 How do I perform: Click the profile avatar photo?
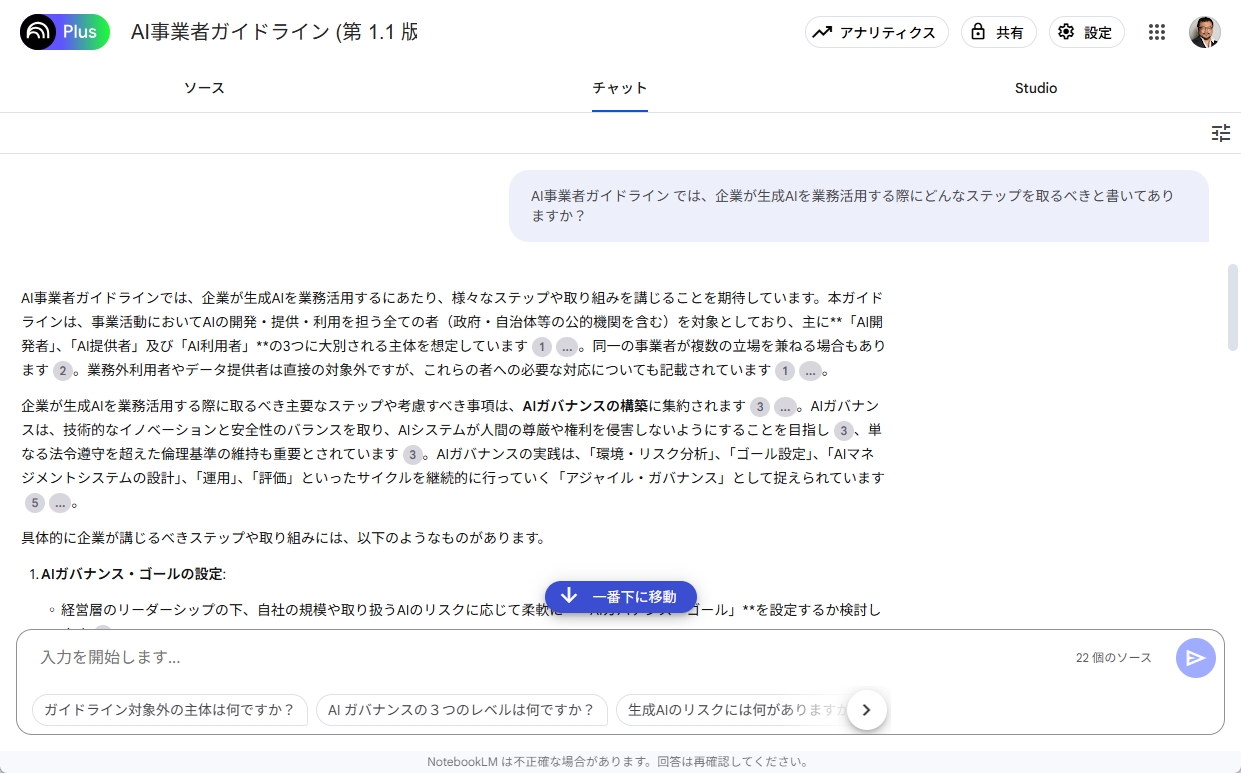tap(1204, 32)
